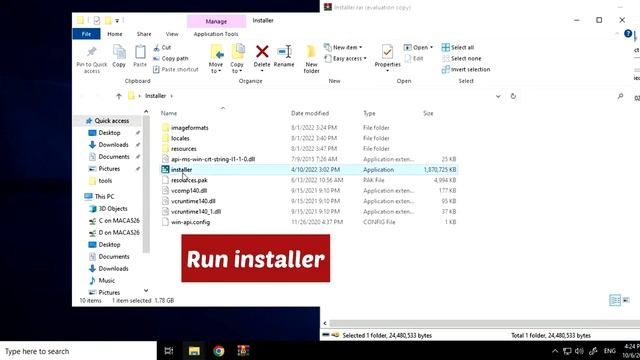Open address bar history dropdown
The width and height of the screenshot is (640, 360).
click(498, 96)
